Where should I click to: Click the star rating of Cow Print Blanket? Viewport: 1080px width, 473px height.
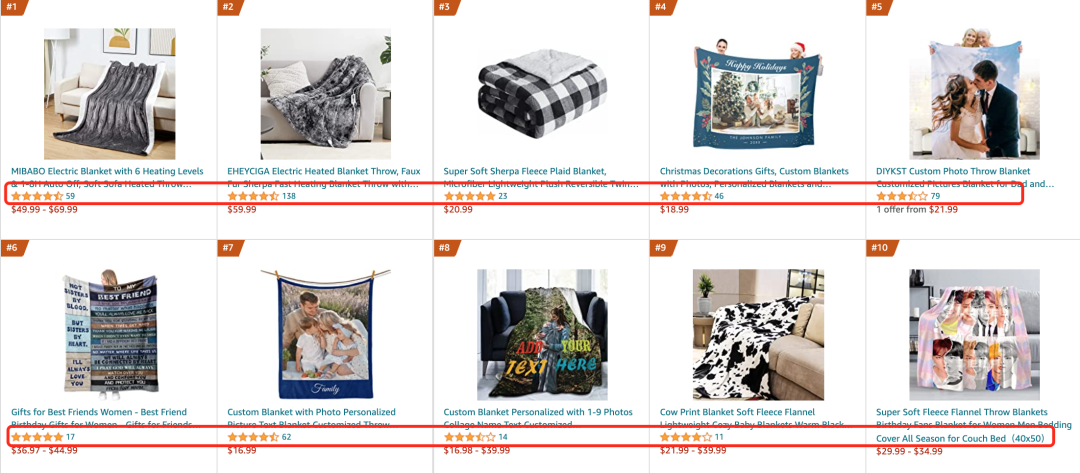click(686, 437)
